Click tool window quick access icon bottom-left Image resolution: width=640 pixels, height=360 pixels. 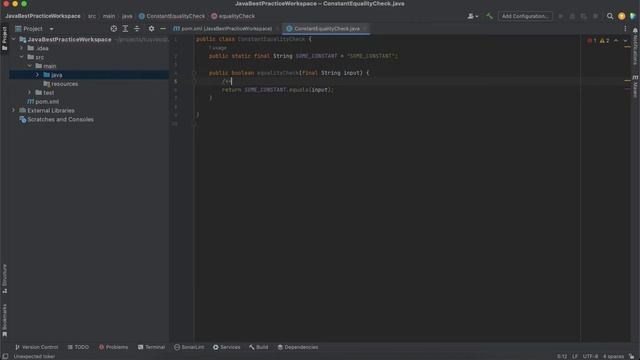tap(5, 357)
